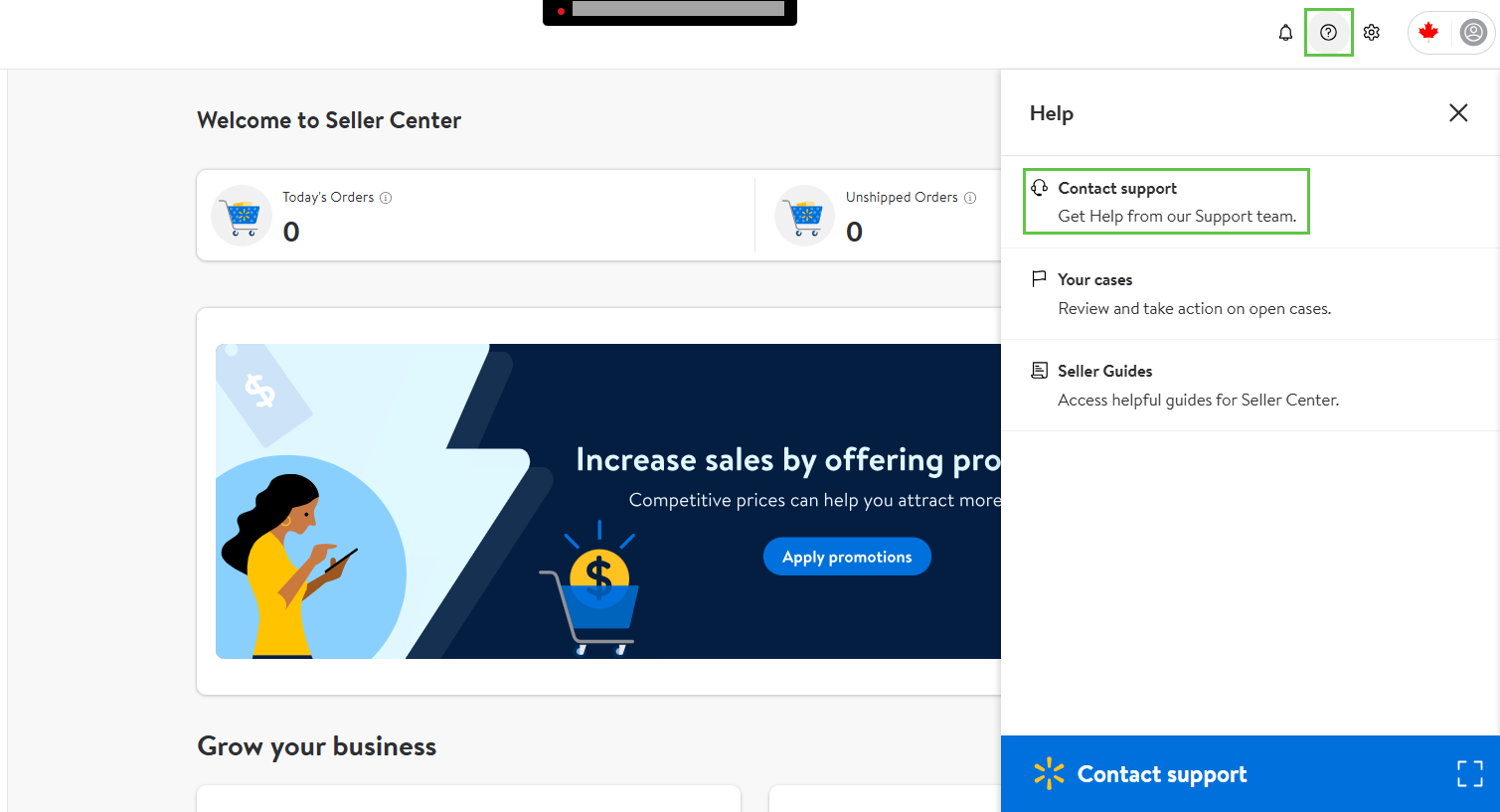Click the 'Competitive prices can help' banner text

(815, 500)
